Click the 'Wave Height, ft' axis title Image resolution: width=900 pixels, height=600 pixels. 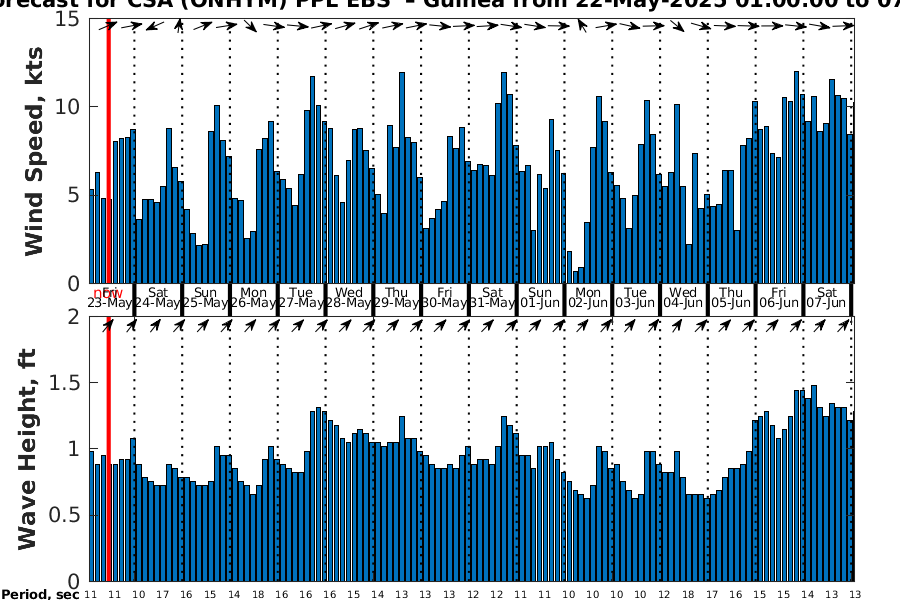(x=27, y=449)
